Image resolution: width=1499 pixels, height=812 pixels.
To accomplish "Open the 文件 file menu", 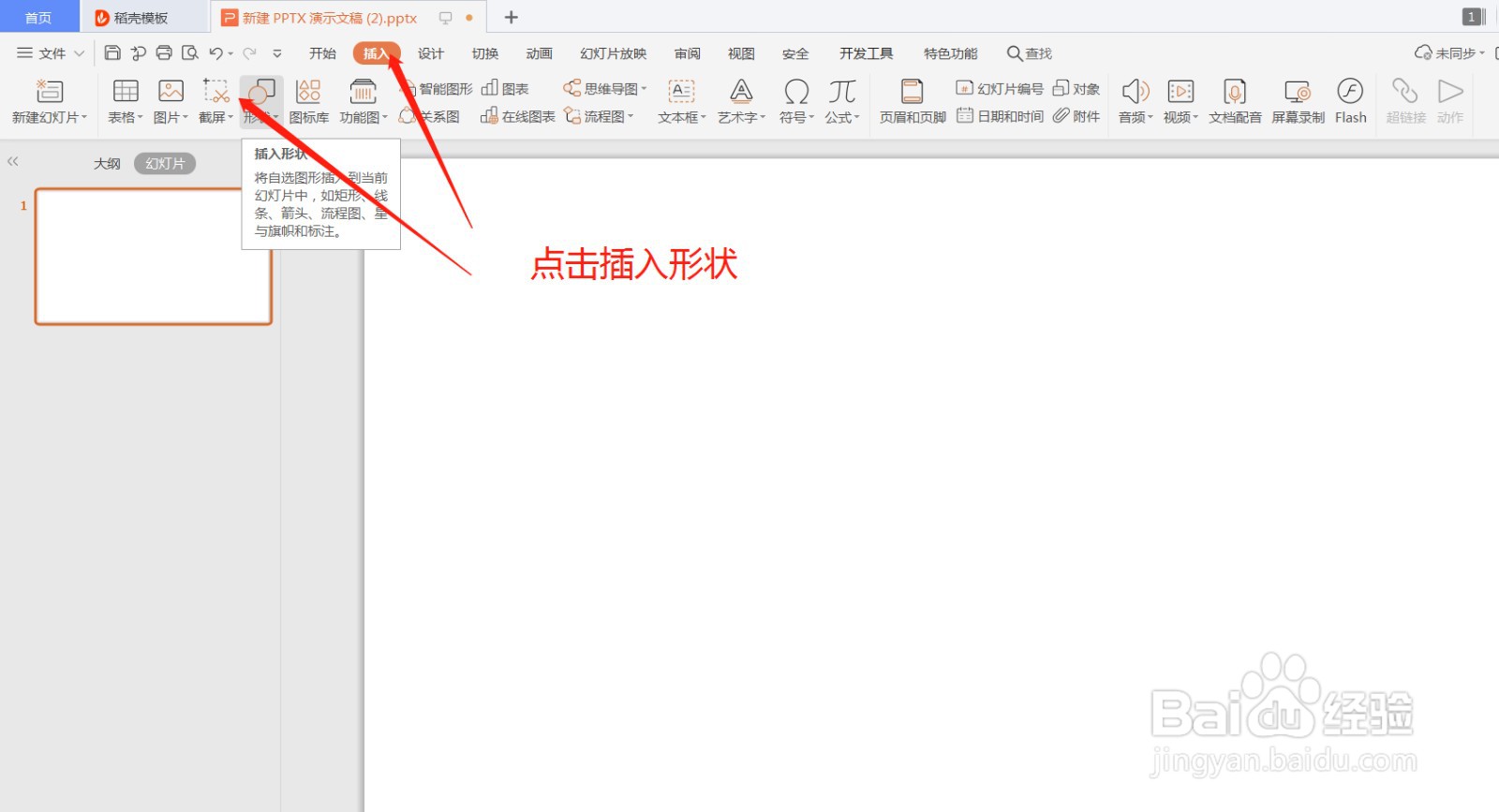I will click(42, 53).
